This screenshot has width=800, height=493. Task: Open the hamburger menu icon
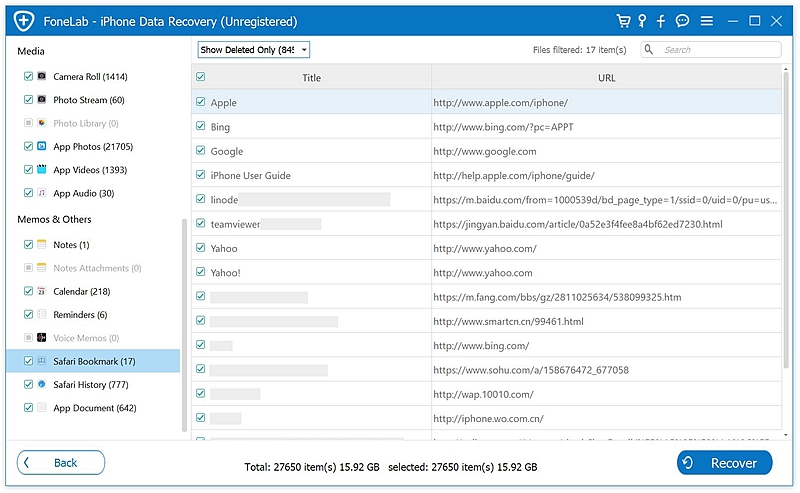[x=707, y=21]
